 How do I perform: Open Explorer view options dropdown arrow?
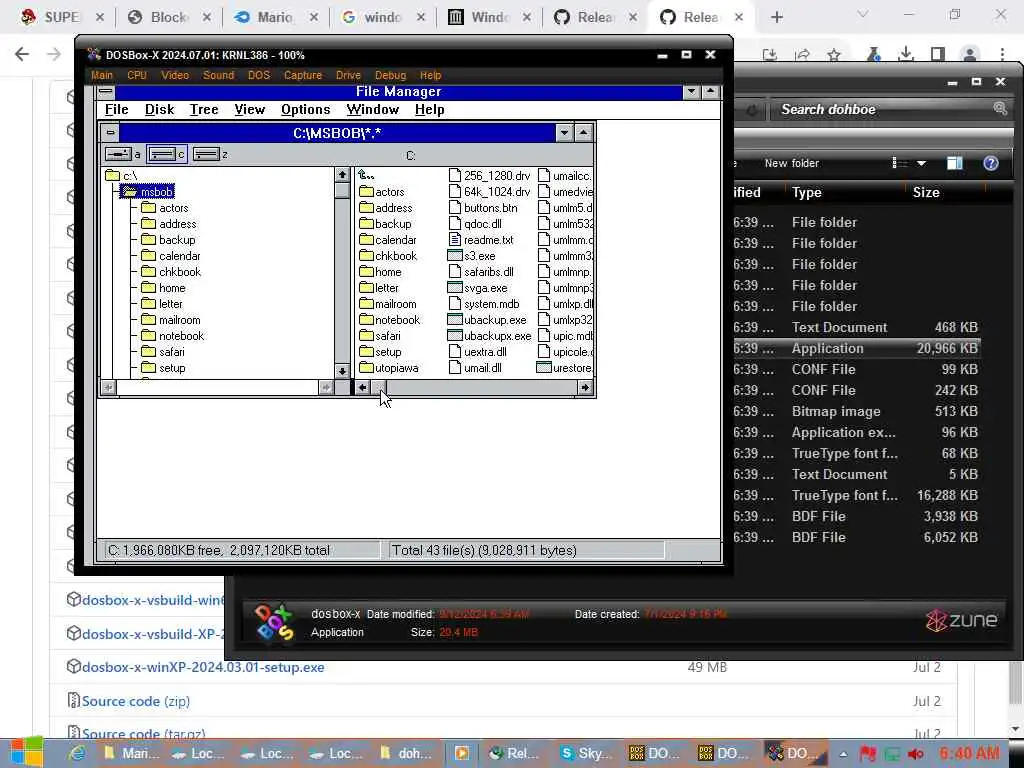[x=921, y=163]
